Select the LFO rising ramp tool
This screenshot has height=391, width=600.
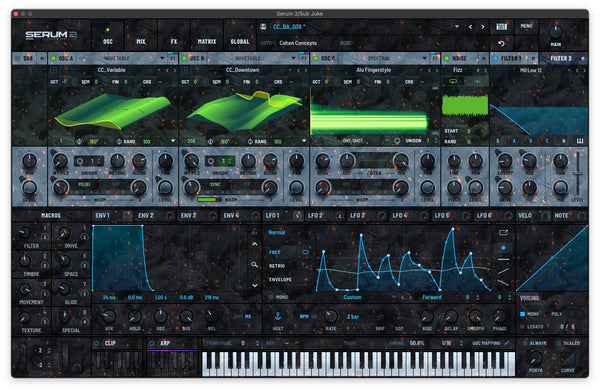click(x=503, y=271)
